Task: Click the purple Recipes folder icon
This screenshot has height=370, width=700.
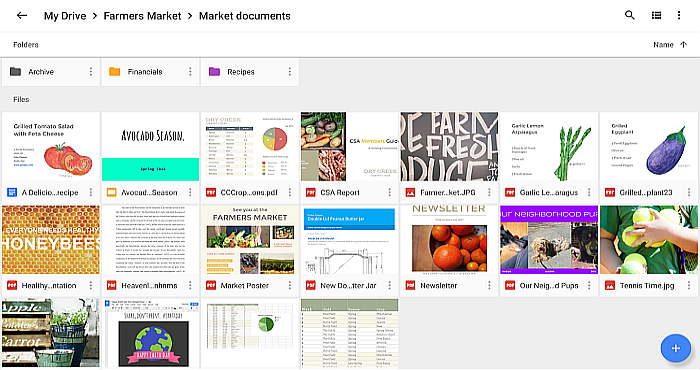Action: 214,71
